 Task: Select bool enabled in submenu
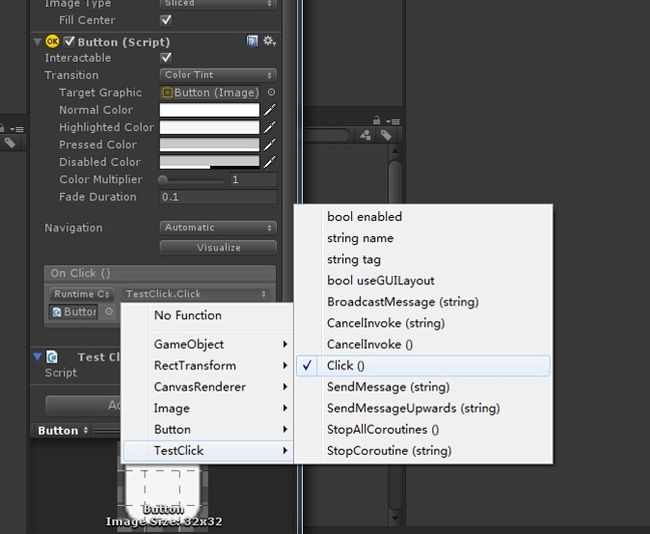coord(423,216)
